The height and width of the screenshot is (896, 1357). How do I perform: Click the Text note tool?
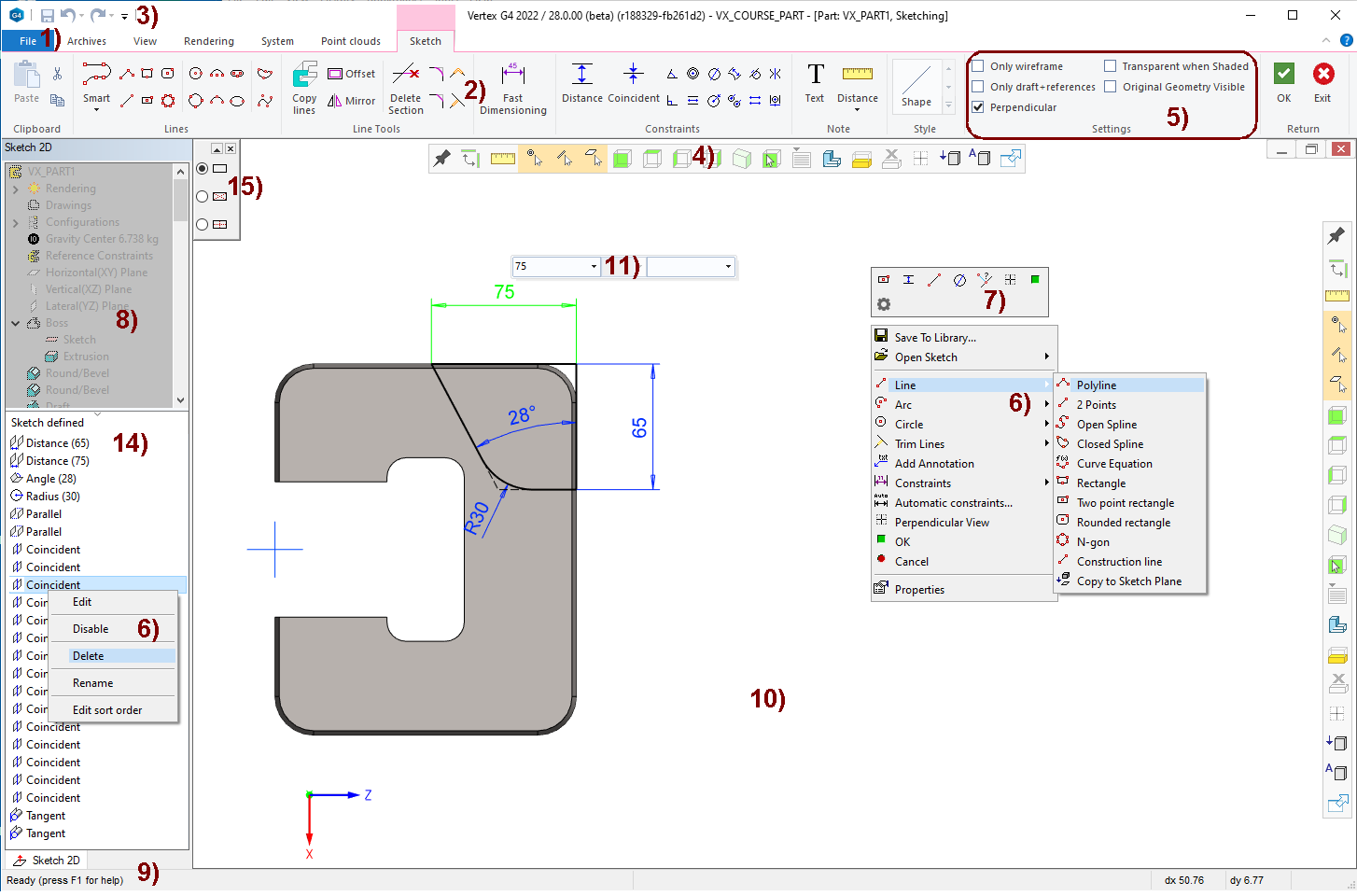pos(815,75)
